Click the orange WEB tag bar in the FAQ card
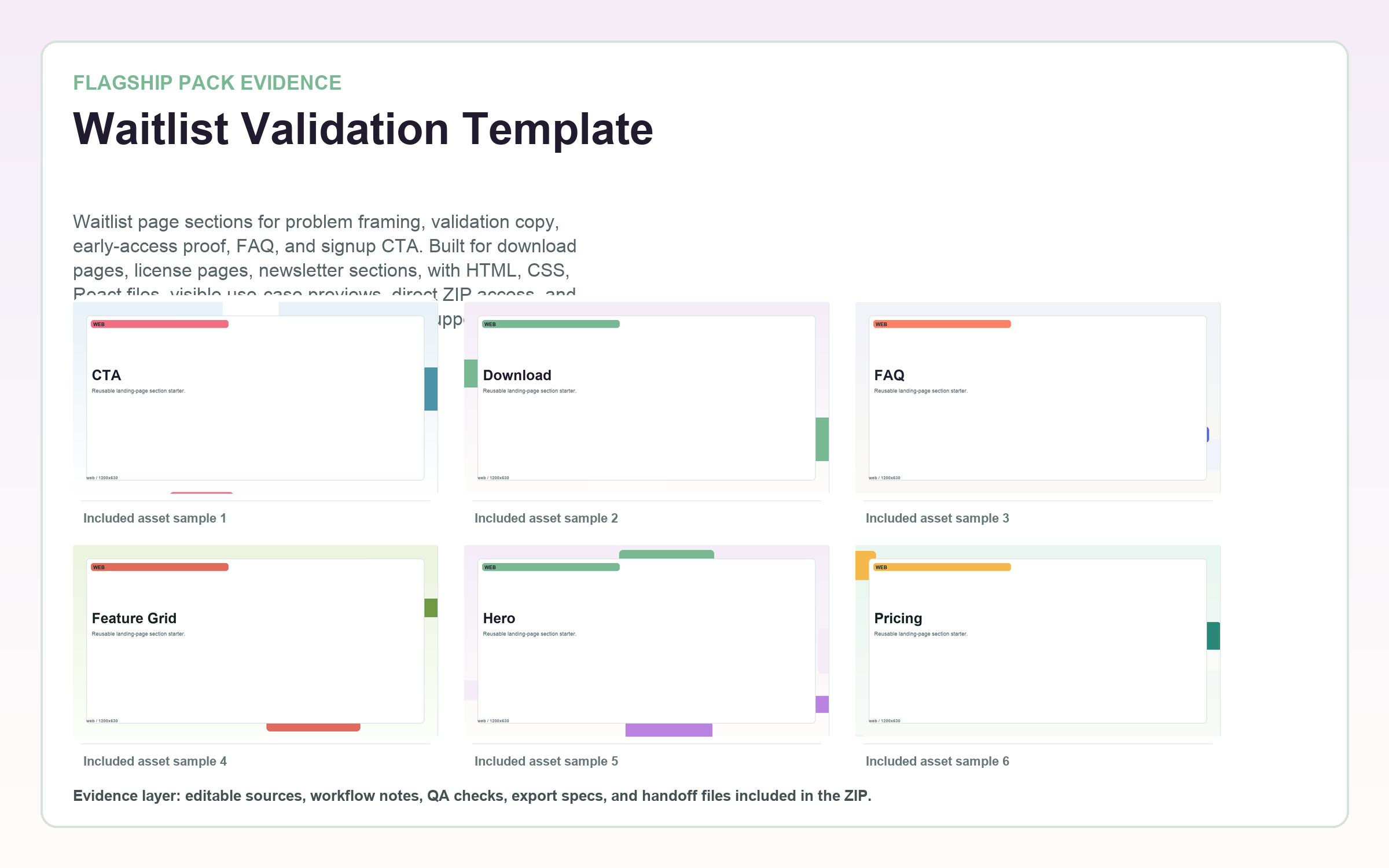The height and width of the screenshot is (868, 1389). coord(942,324)
